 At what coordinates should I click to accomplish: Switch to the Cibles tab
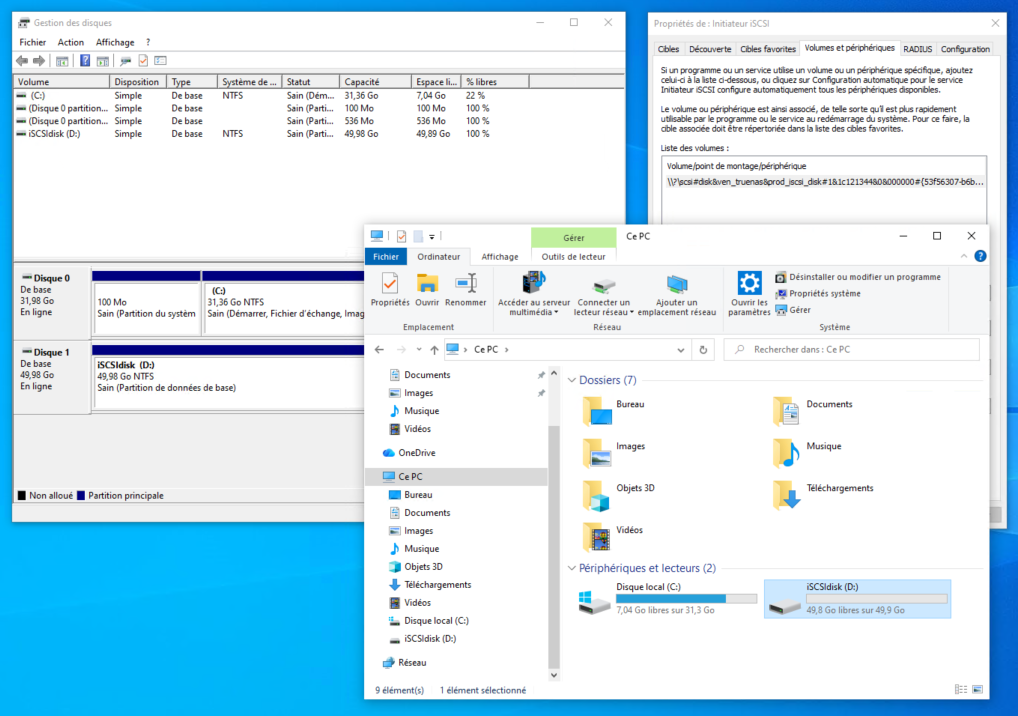668,49
